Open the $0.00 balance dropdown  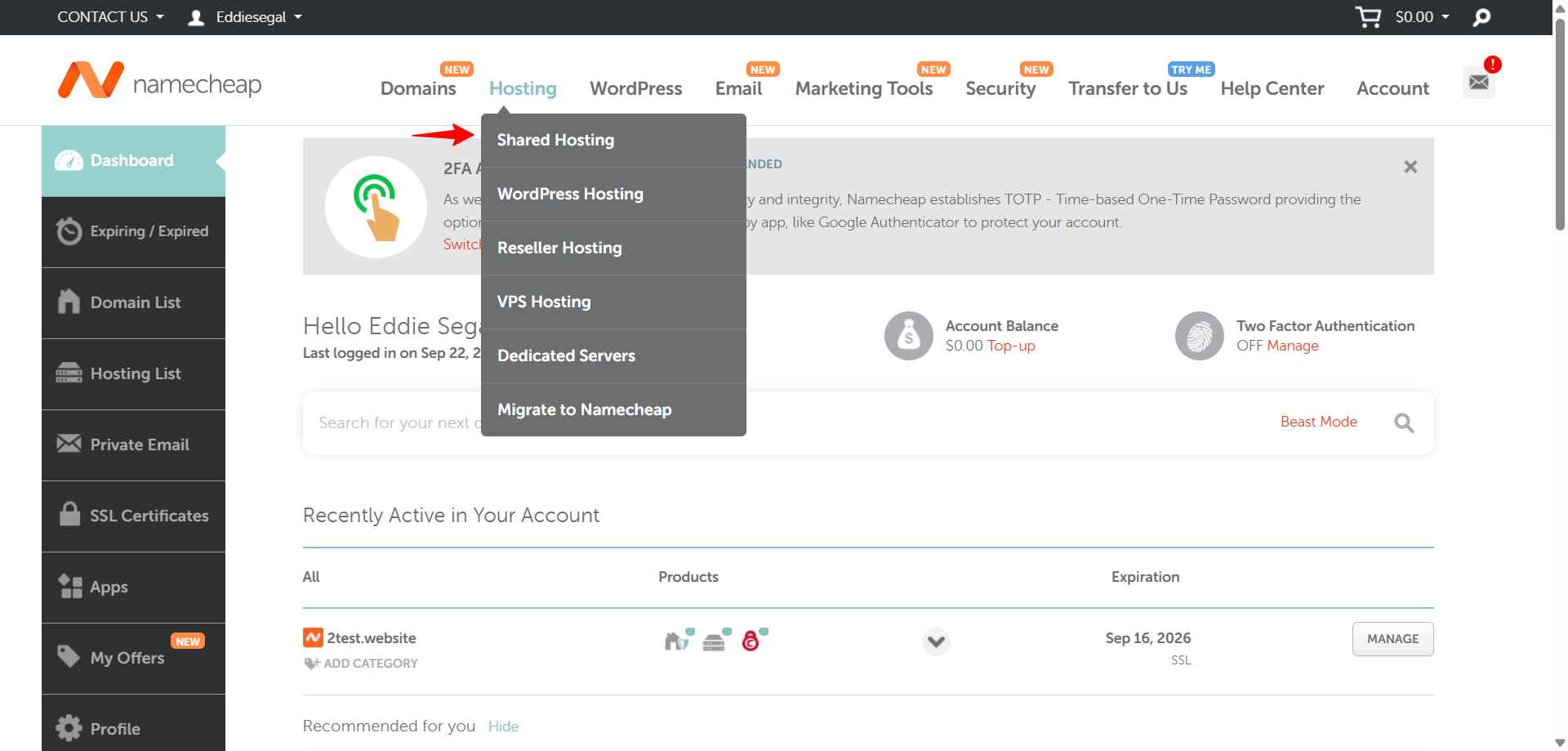click(x=1420, y=16)
